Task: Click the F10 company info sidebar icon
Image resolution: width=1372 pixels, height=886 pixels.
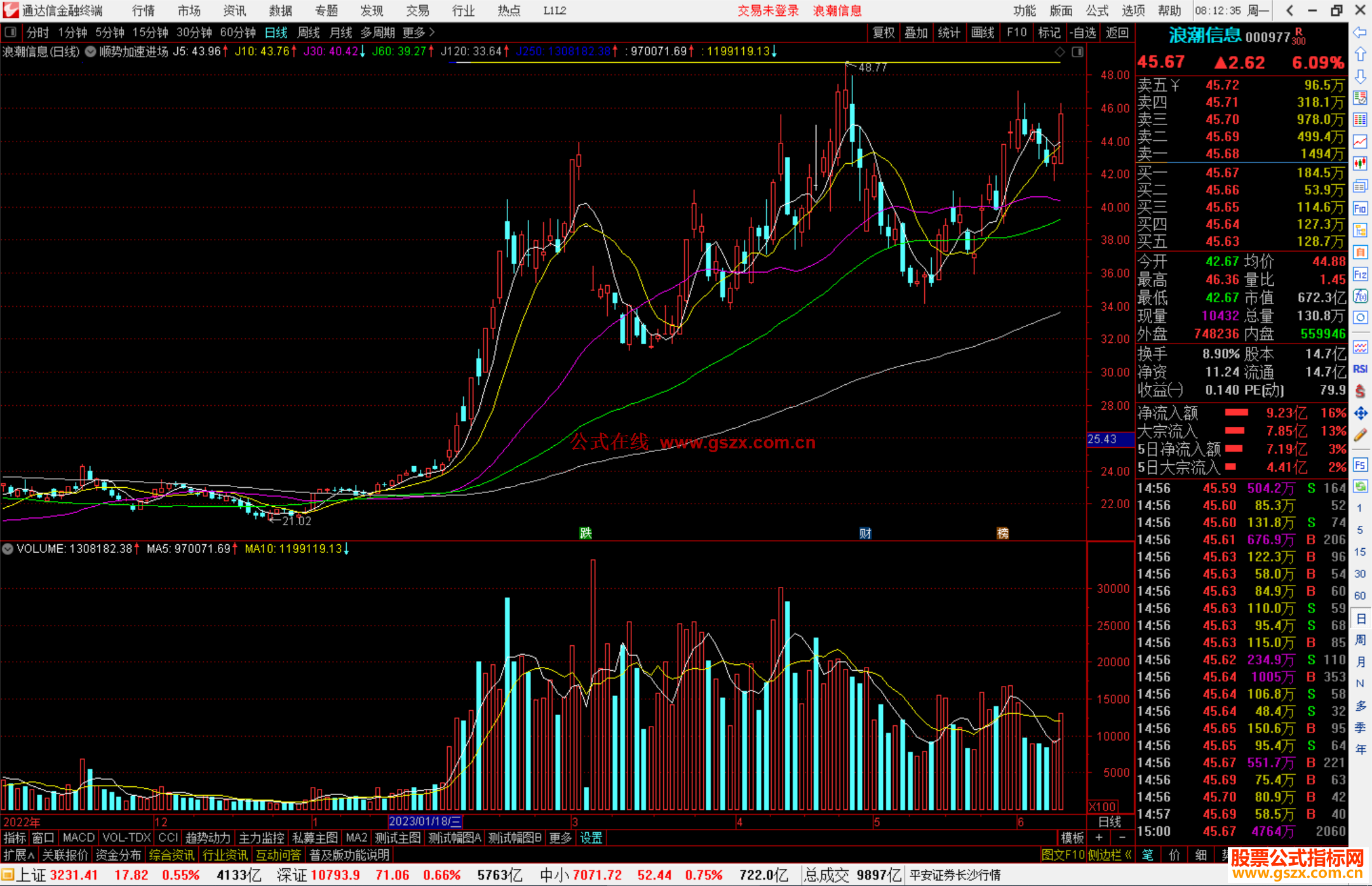Action: 1360,208
